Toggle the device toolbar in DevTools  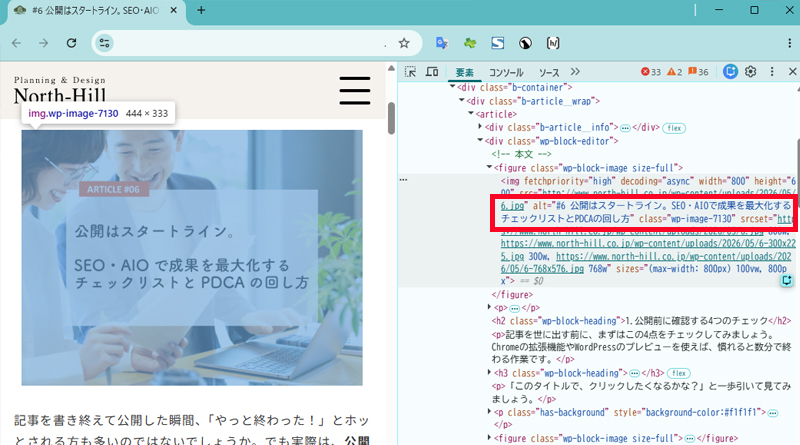432,72
